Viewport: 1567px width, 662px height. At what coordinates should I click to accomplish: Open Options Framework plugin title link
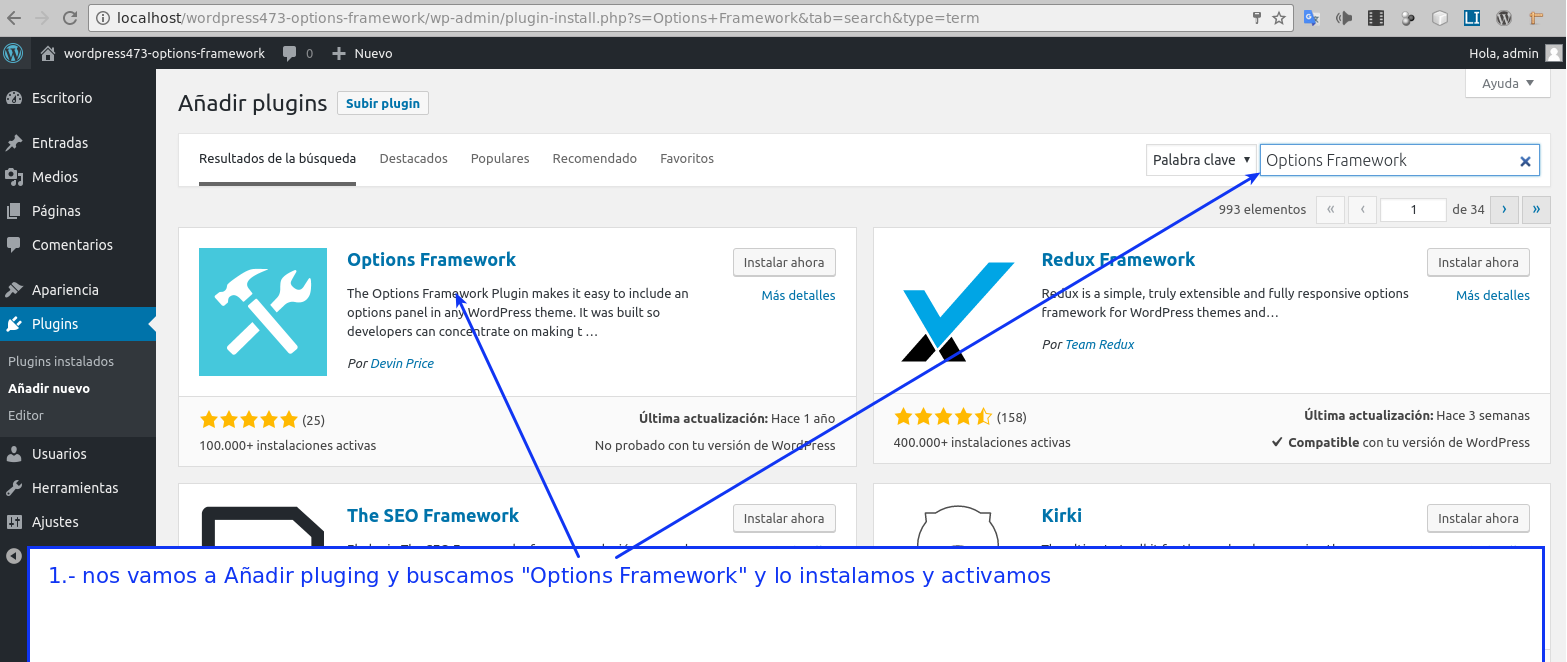pyautogui.click(x=431, y=259)
